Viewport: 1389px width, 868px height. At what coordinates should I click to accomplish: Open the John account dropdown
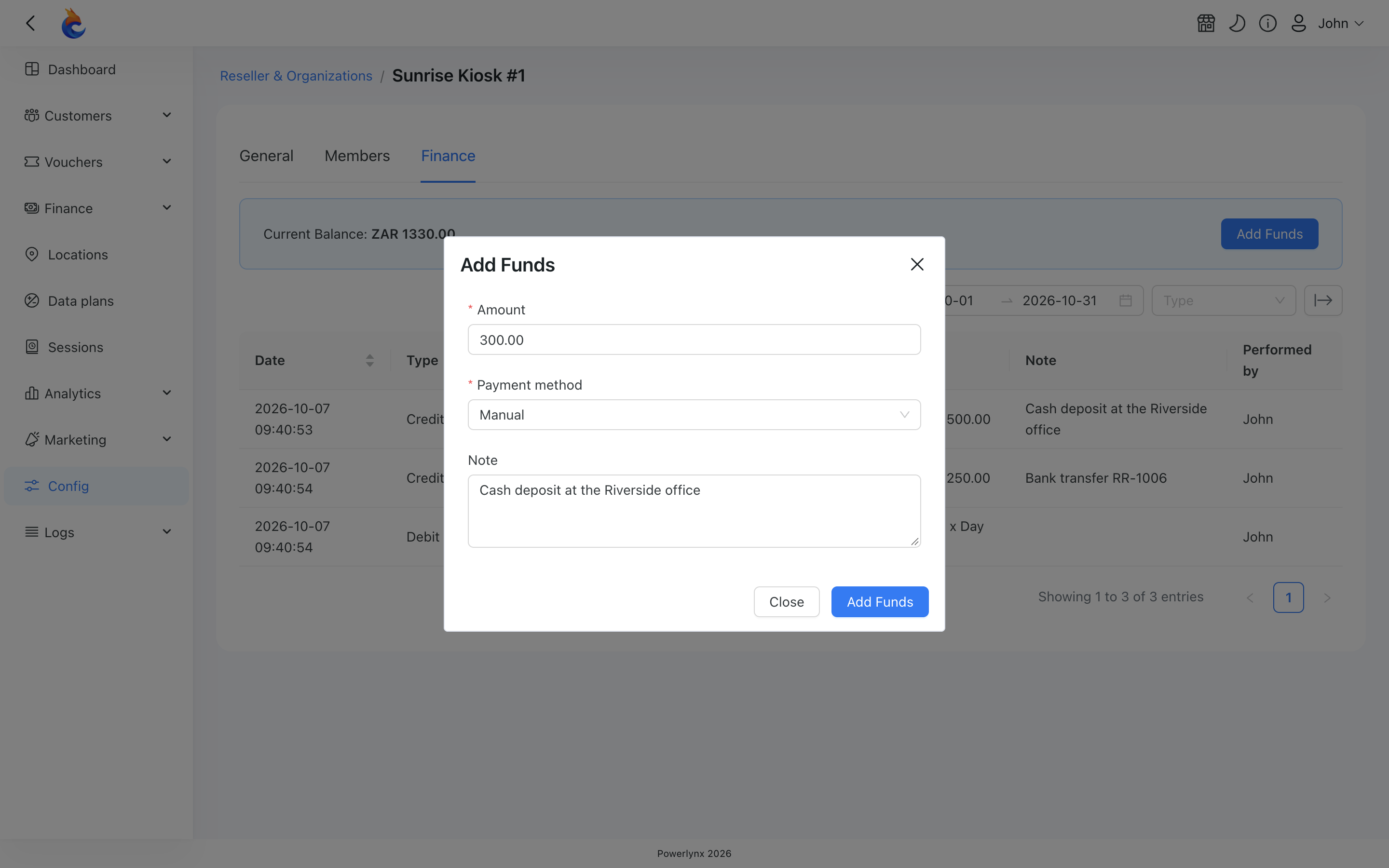click(1340, 23)
